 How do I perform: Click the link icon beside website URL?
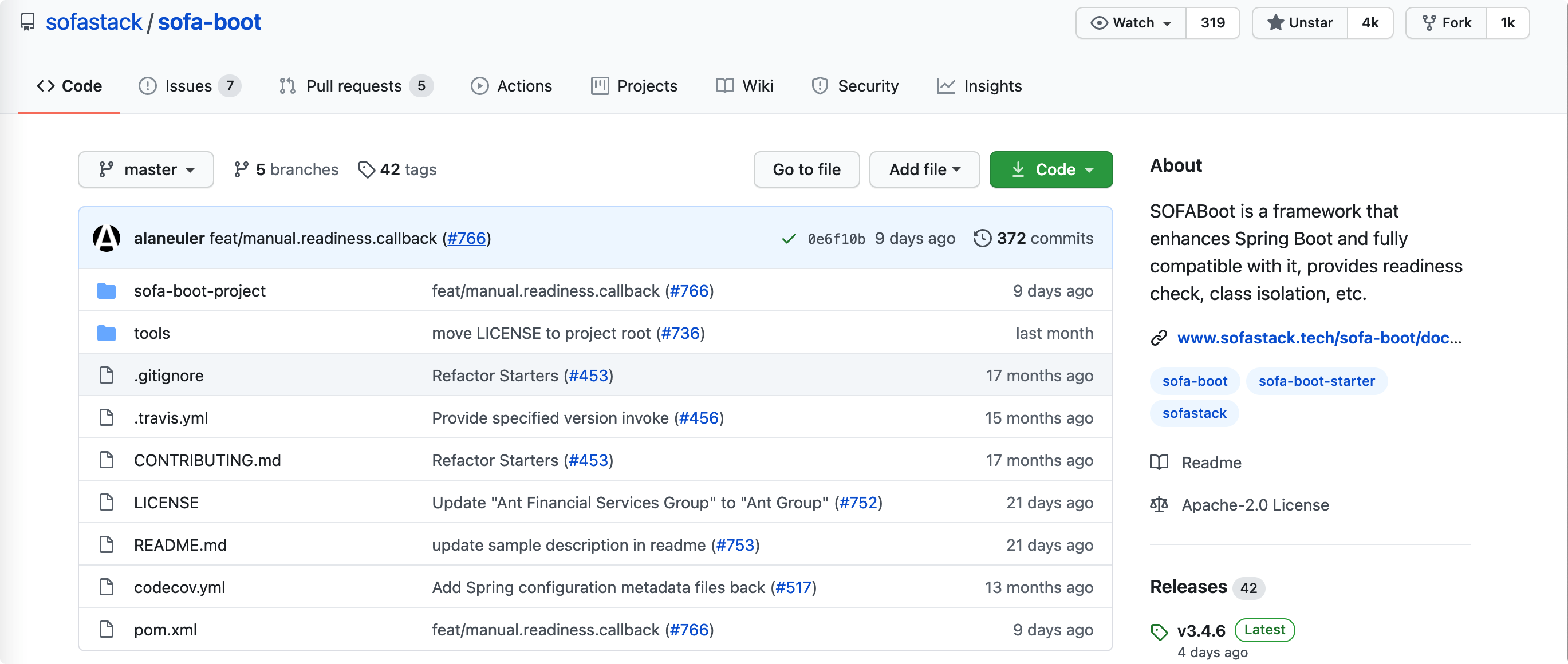(x=1159, y=338)
